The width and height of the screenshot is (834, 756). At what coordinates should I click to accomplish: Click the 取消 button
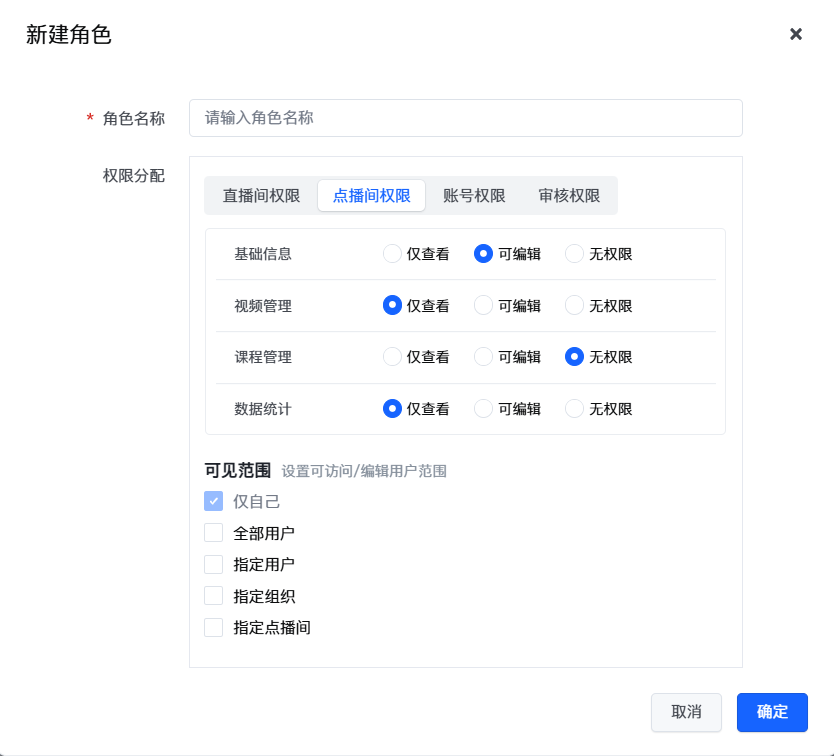pos(686,712)
